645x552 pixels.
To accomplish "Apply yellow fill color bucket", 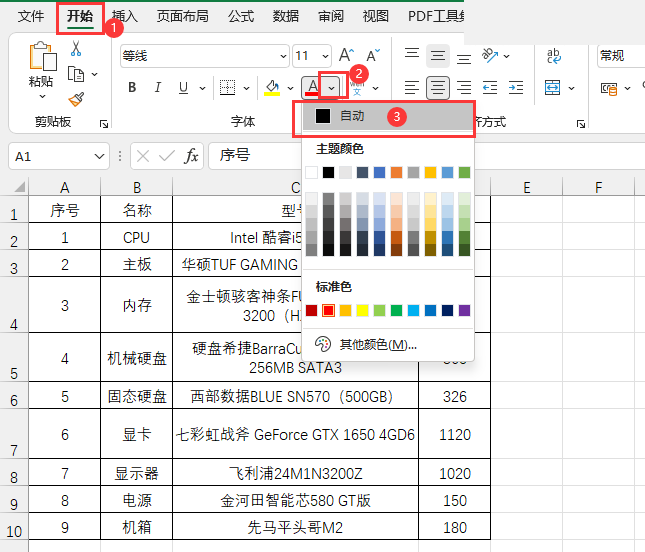I will point(272,88).
